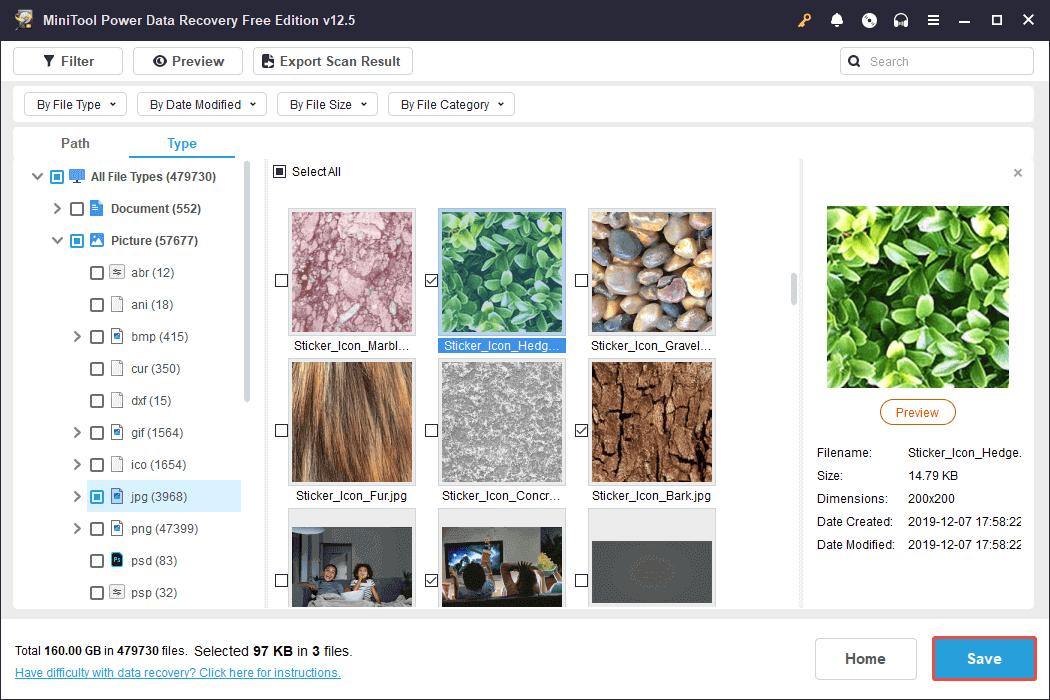Tick the checkbox for Sticker_Icon_Marble image
Screen dimensions: 1050x700
click(x=281, y=281)
